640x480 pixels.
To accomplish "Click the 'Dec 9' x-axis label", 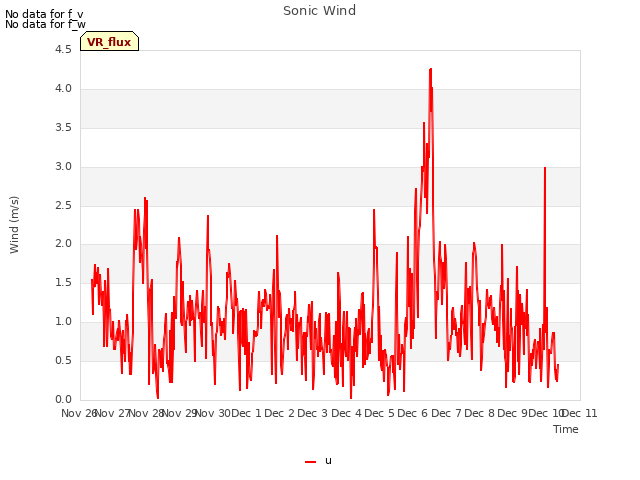I will point(513,413).
